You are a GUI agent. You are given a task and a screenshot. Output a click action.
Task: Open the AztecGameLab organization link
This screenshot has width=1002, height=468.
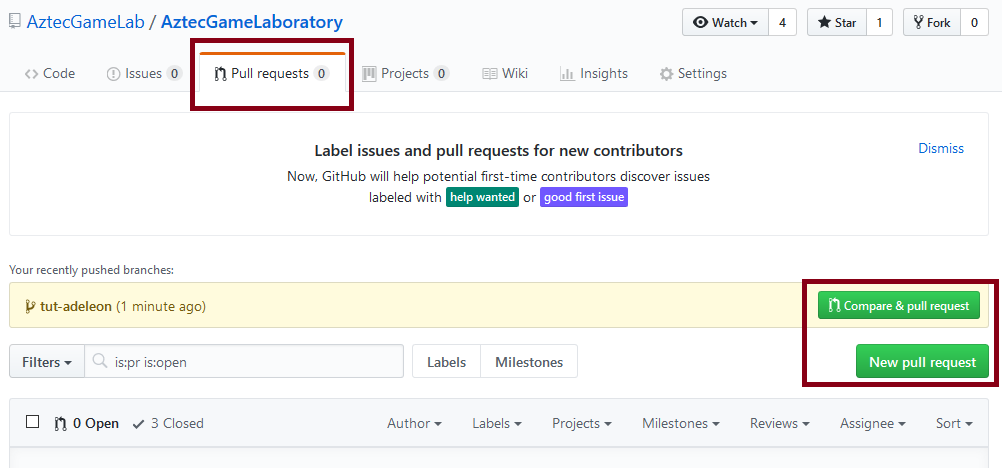coord(85,22)
